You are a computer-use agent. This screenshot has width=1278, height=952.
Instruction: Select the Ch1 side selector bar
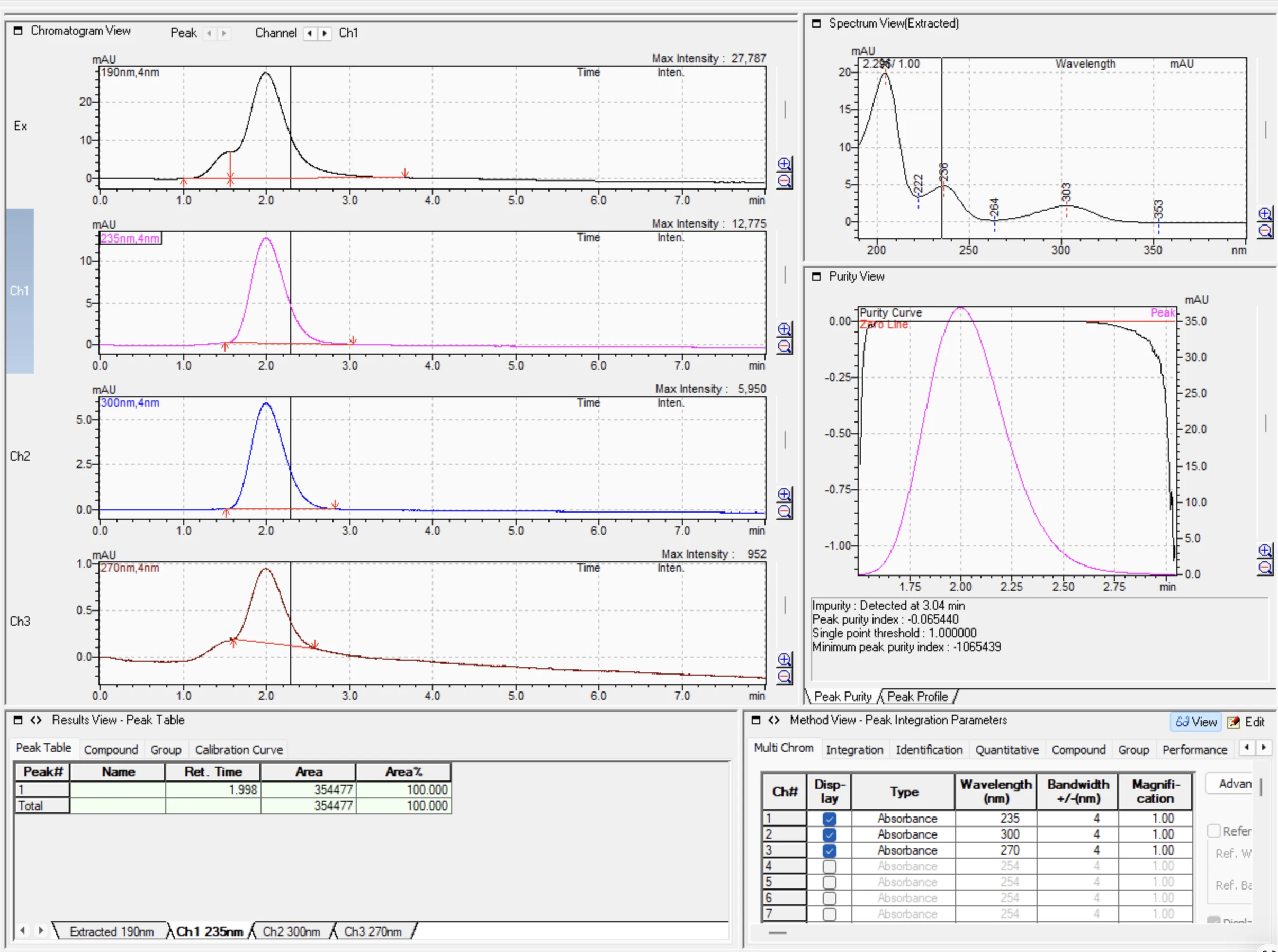[20, 291]
